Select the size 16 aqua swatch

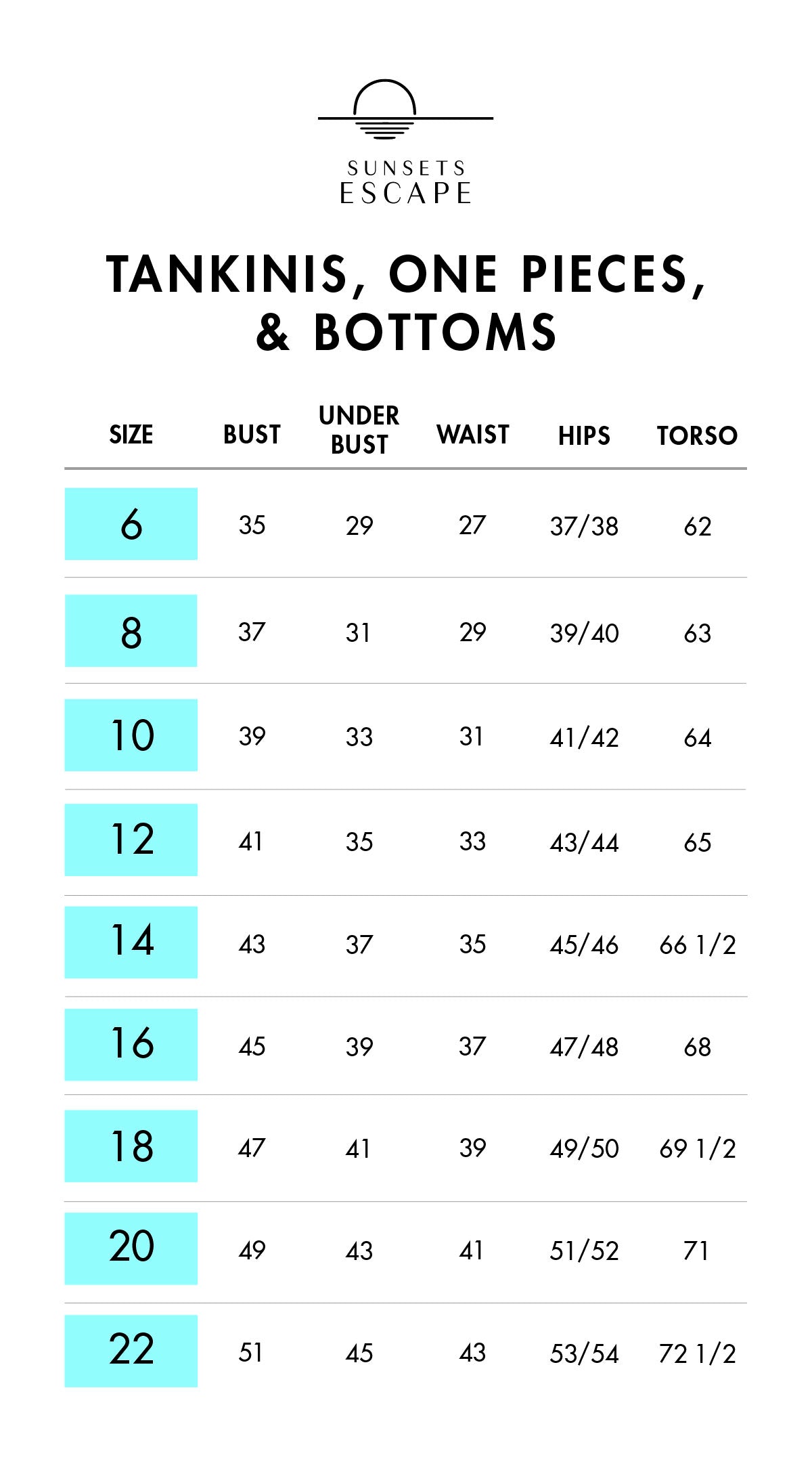tap(131, 1045)
